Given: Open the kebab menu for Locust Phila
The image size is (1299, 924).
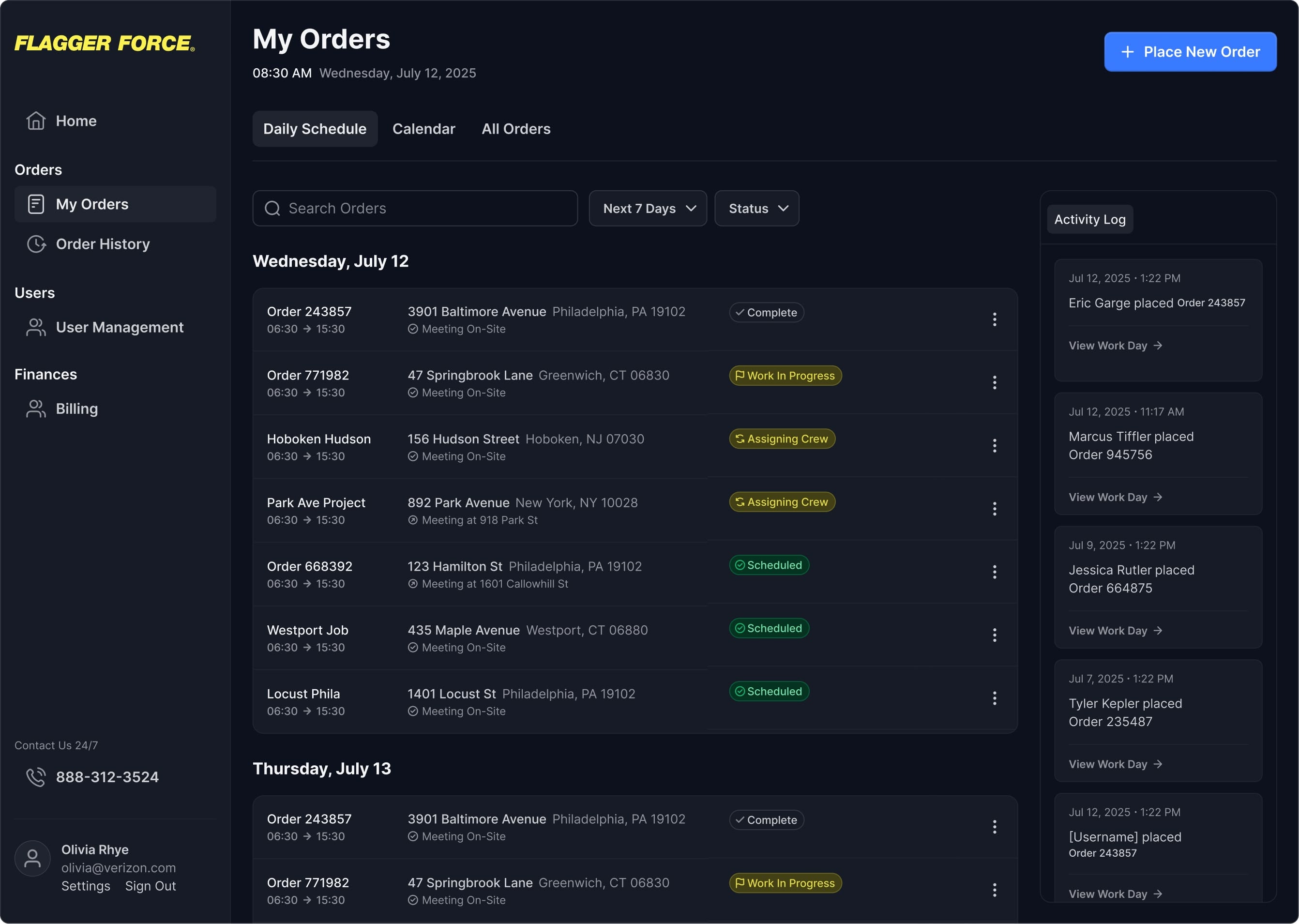Looking at the screenshot, I should (994, 698).
